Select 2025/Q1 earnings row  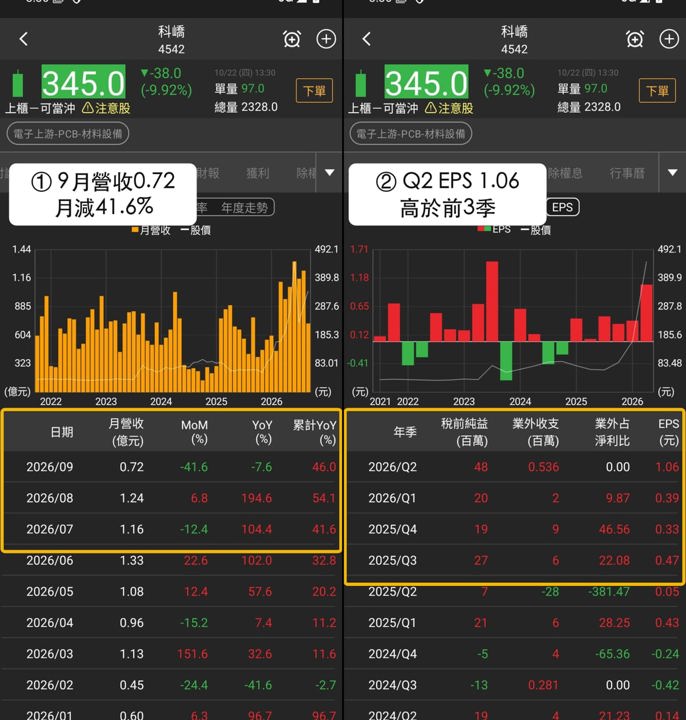click(x=515, y=623)
